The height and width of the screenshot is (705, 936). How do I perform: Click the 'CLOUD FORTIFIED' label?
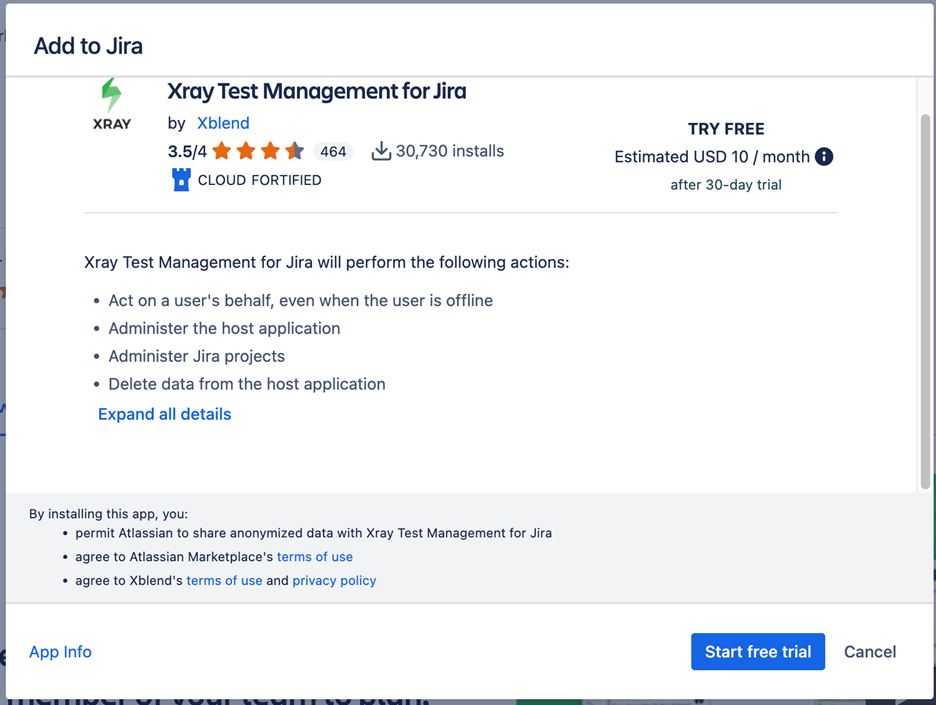260,180
